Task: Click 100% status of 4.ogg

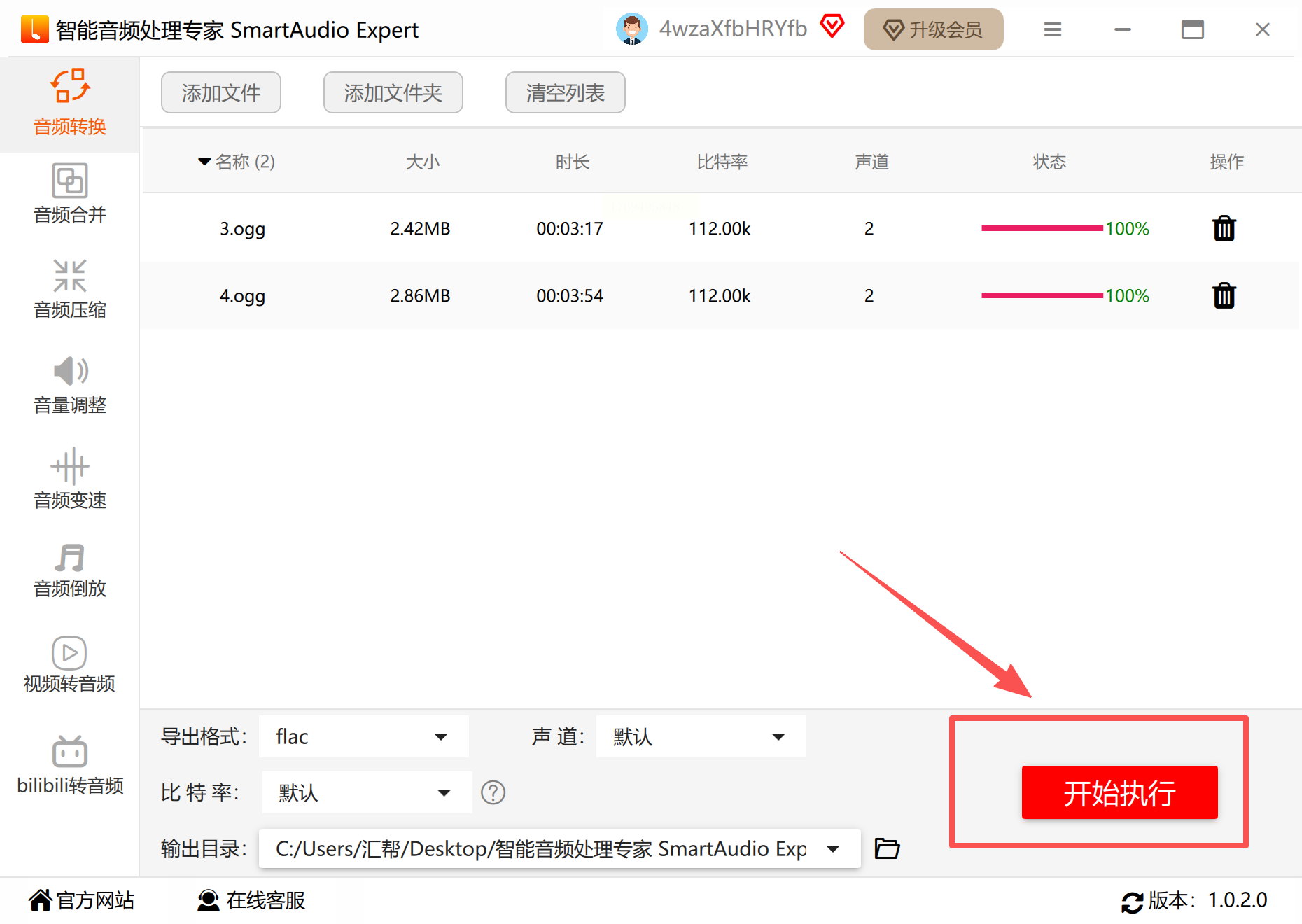Action: click(1127, 296)
